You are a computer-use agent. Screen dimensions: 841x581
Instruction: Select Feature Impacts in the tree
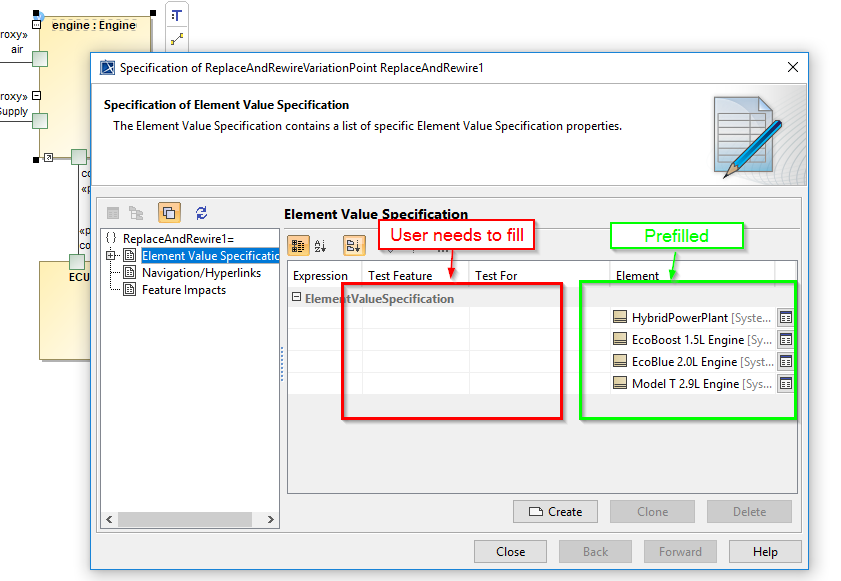184,290
